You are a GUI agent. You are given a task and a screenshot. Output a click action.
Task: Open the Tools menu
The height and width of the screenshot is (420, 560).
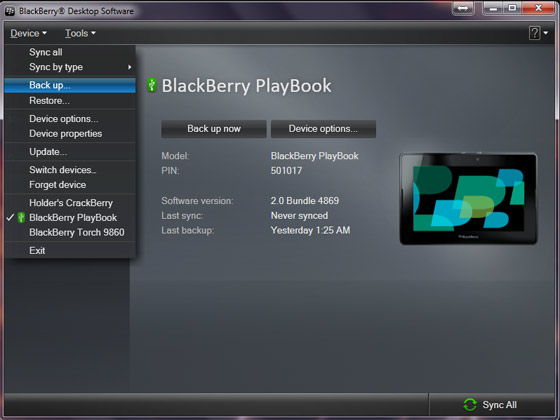(80, 33)
